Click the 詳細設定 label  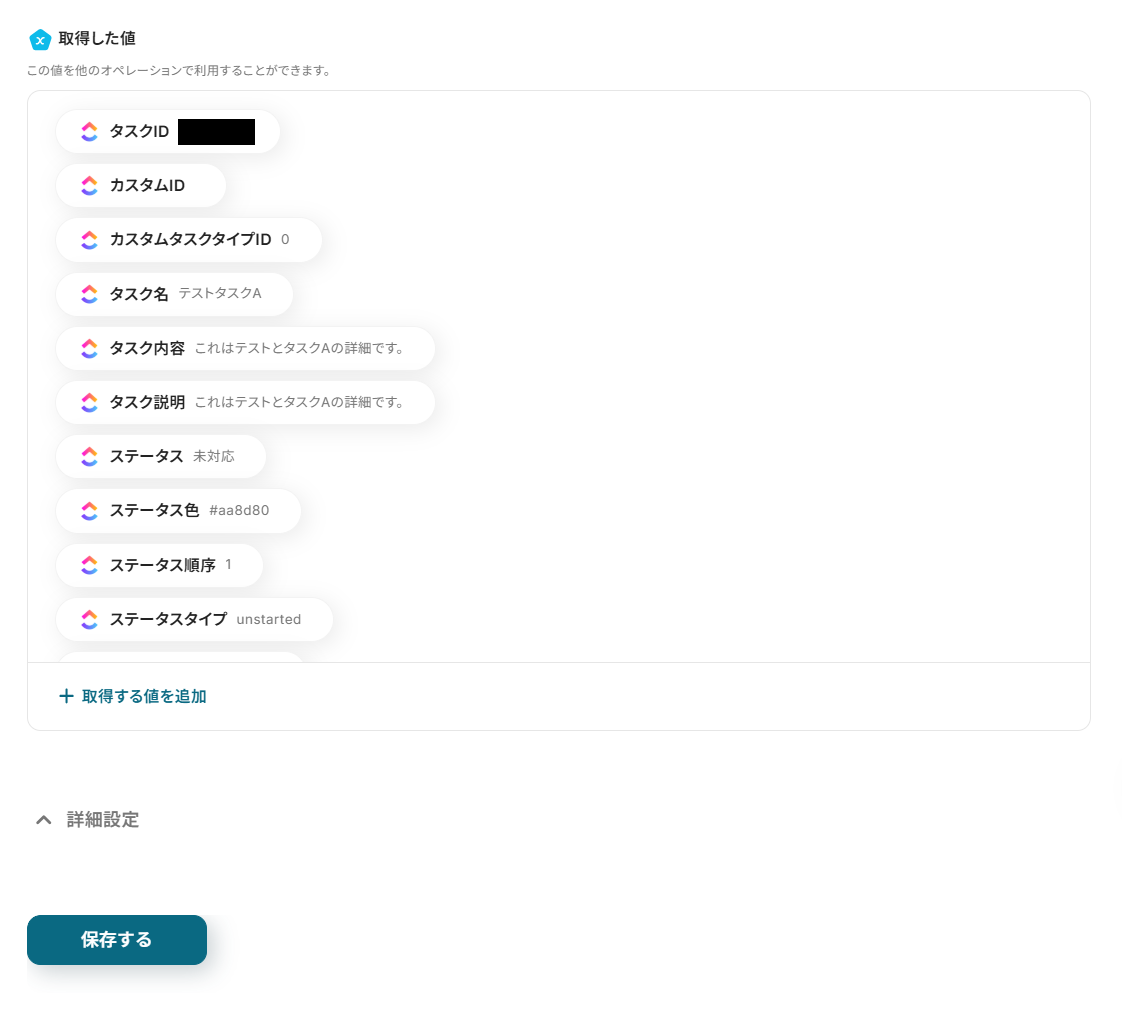coord(103,819)
